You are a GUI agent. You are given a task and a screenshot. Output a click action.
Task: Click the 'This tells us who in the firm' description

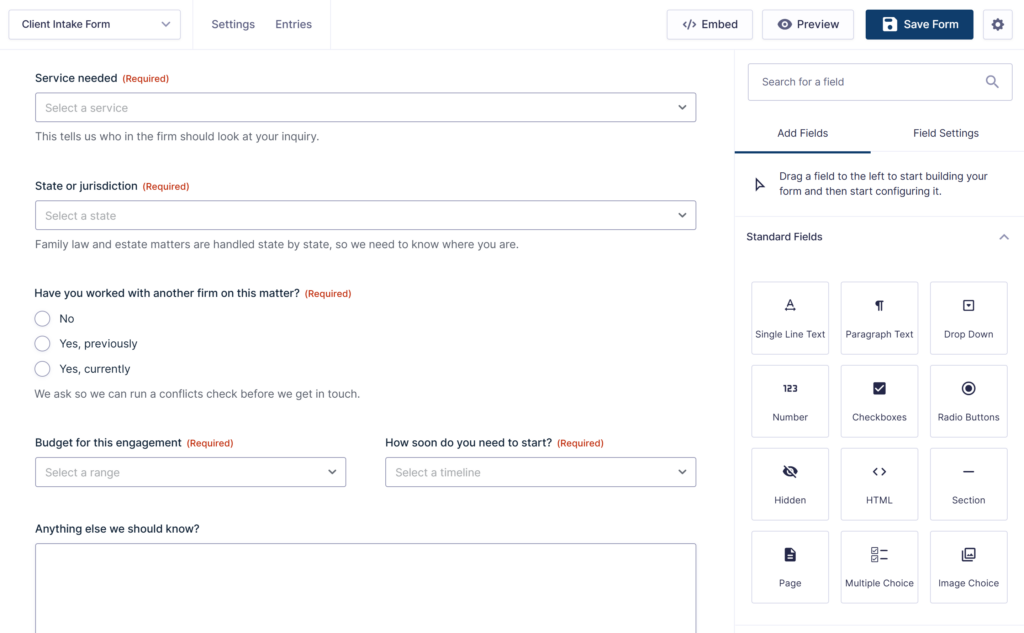point(177,137)
